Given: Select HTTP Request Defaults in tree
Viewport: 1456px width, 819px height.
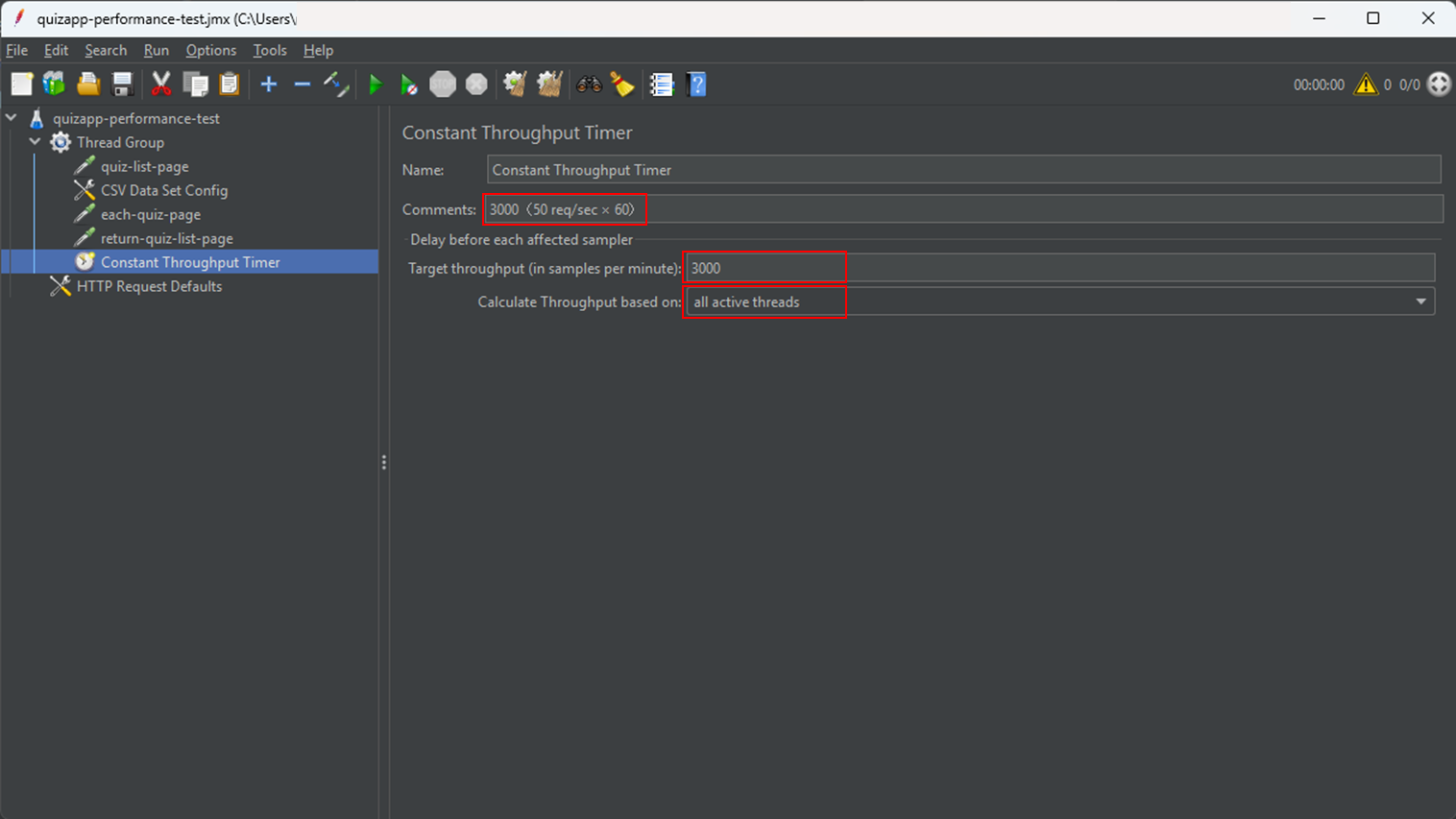Looking at the screenshot, I should [149, 286].
